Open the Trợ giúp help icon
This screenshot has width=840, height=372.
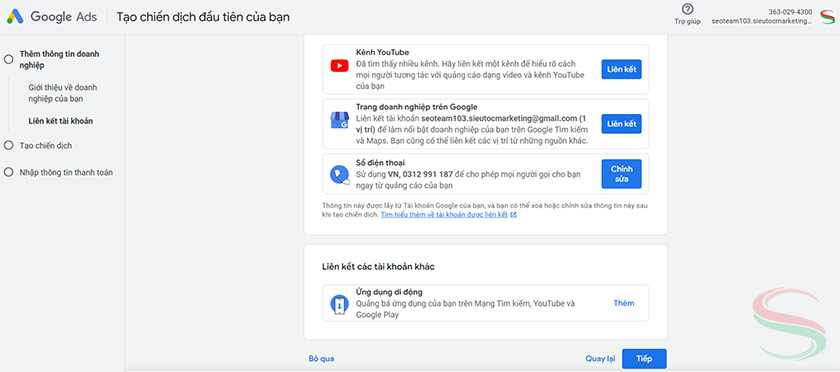[687, 9]
